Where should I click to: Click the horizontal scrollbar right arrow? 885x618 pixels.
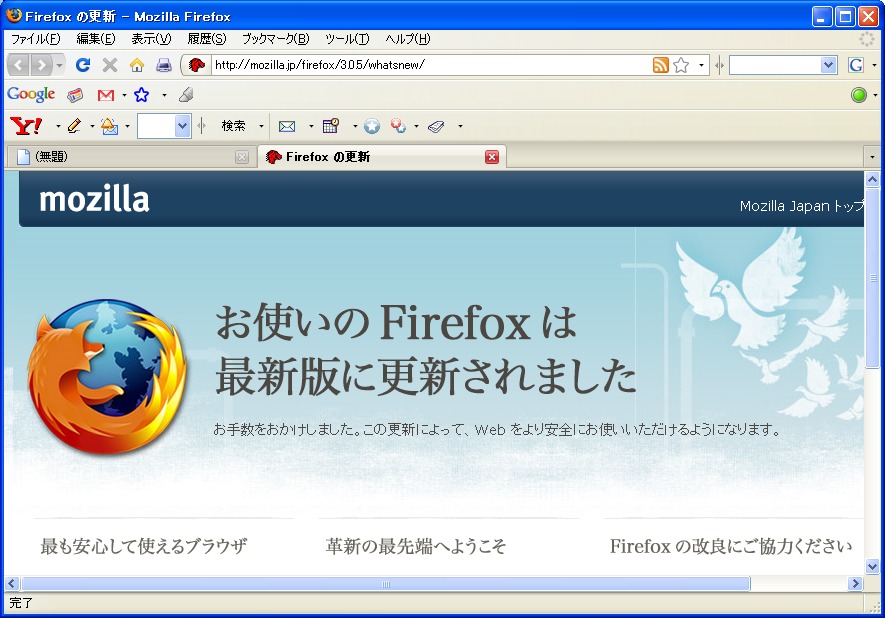pyautogui.click(x=855, y=584)
